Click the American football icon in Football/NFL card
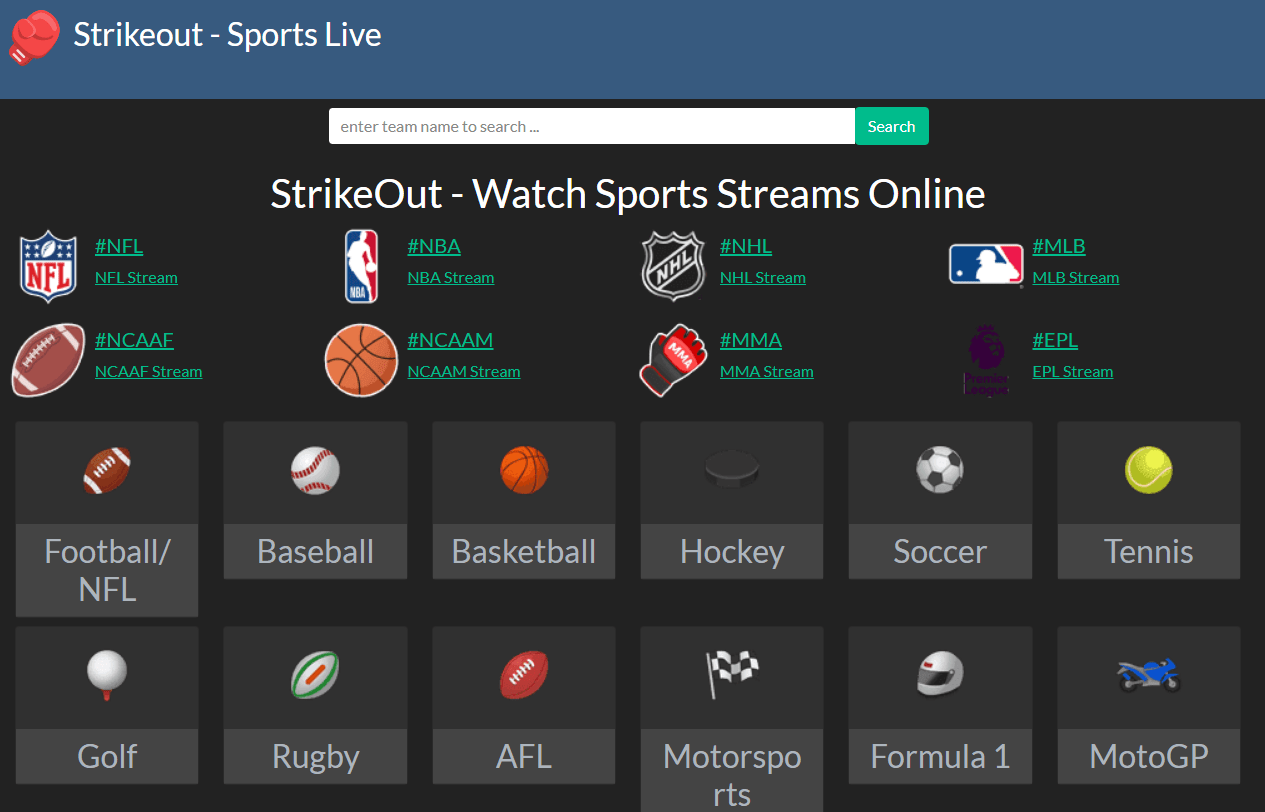Image resolution: width=1265 pixels, height=812 pixels. (107, 470)
